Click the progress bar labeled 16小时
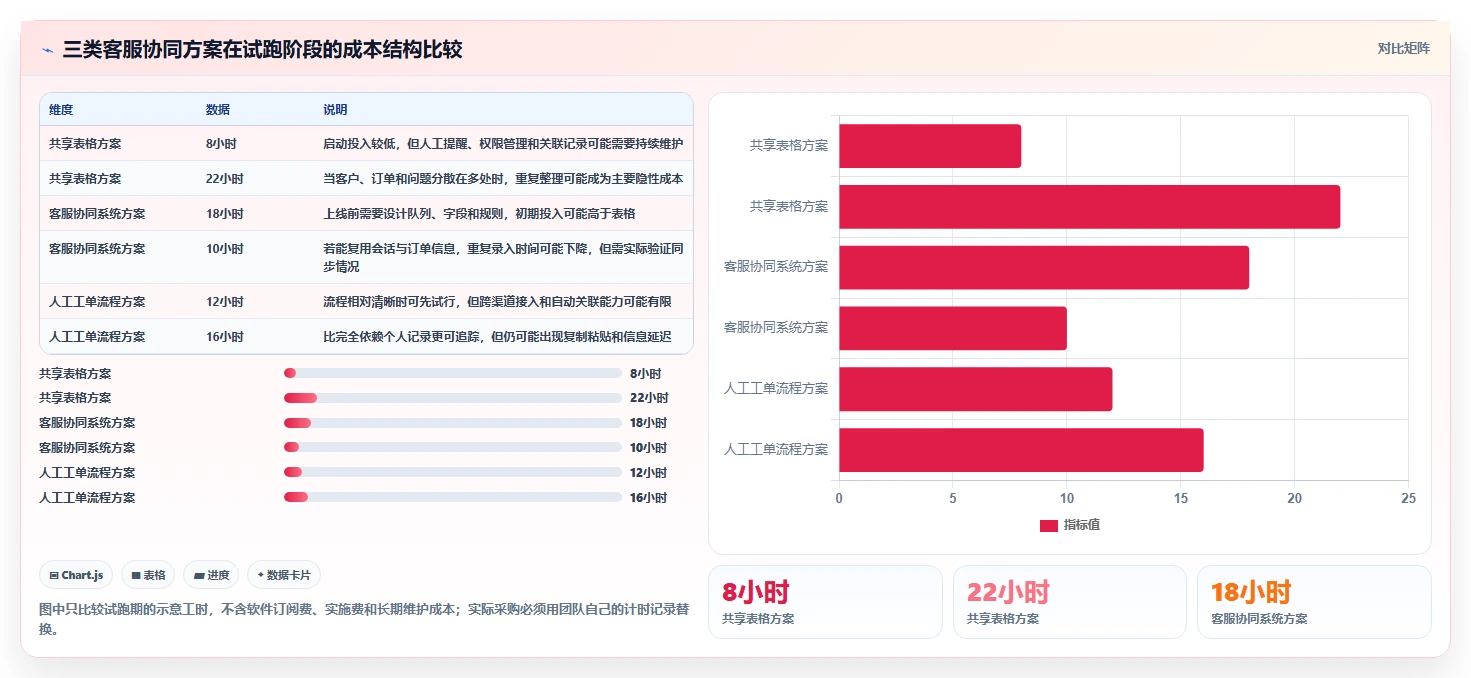The height and width of the screenshot is (678, 1471). click(x=453, y=497)
